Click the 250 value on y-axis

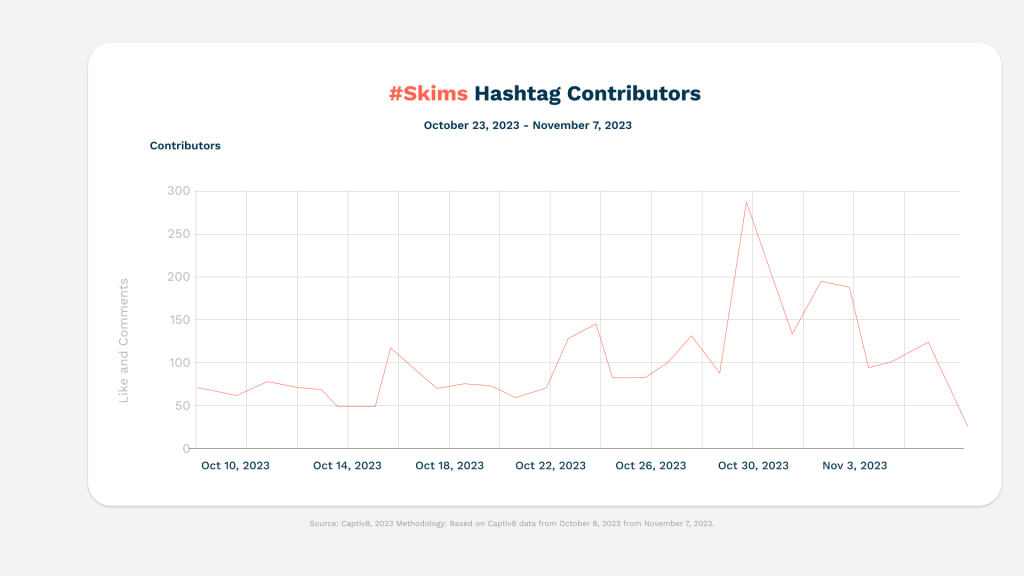pyautogui.click(x=178, y=234)
